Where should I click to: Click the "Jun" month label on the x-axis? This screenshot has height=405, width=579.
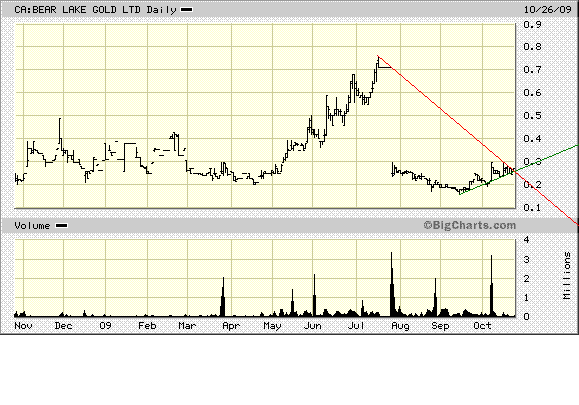click(312, 326)
